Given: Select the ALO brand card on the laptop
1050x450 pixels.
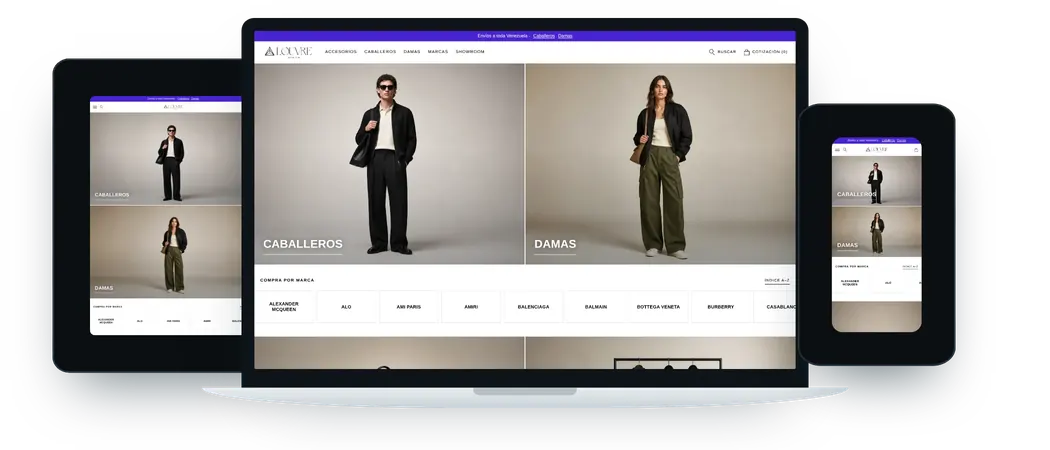Looking at the screenshot, I should tap(346, 307).
